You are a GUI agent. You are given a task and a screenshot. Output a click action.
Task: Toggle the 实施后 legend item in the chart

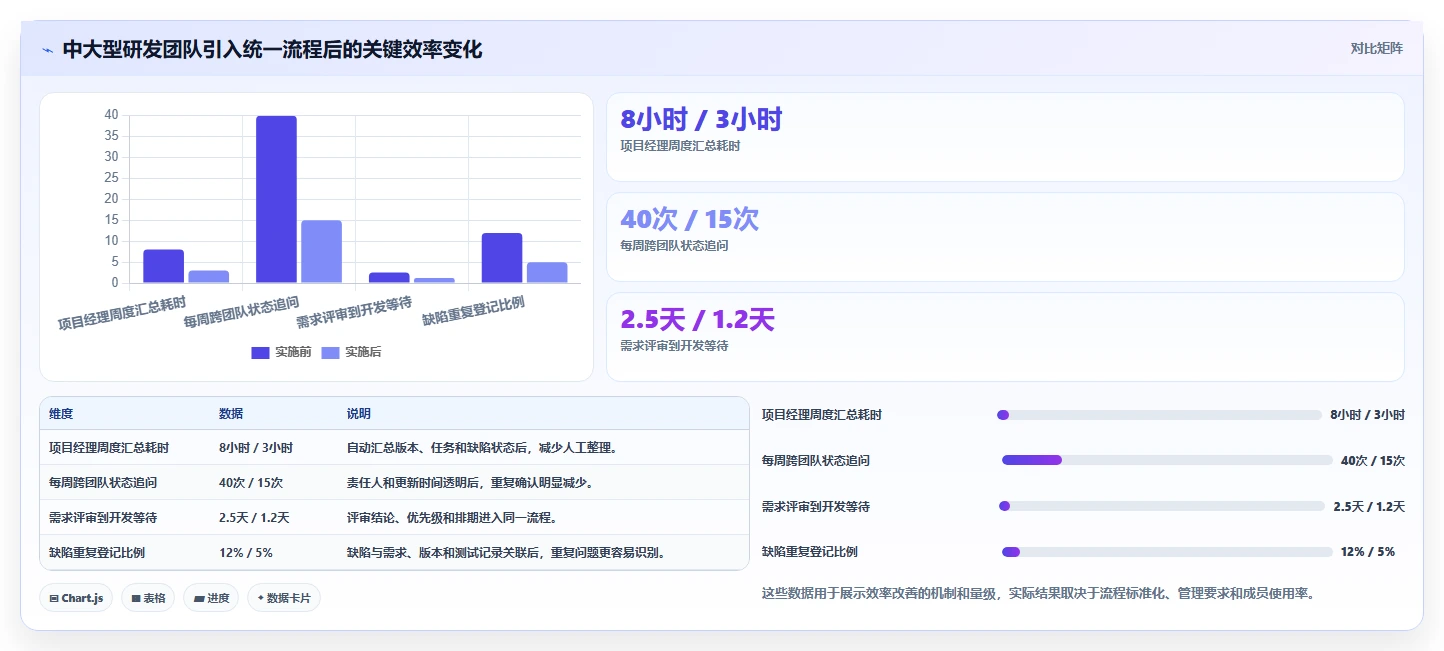tap(351, 352)
